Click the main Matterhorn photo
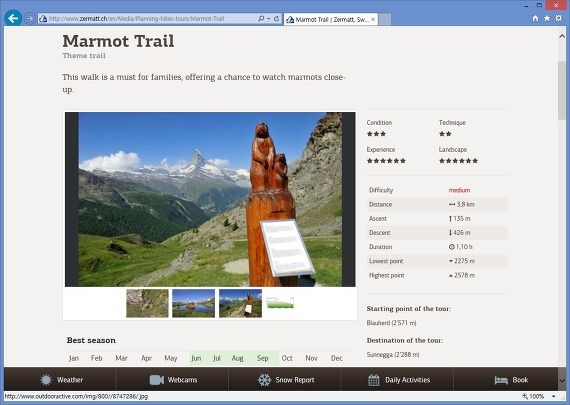The height and width of the screenshot is (405, 570). coord(210,199)
